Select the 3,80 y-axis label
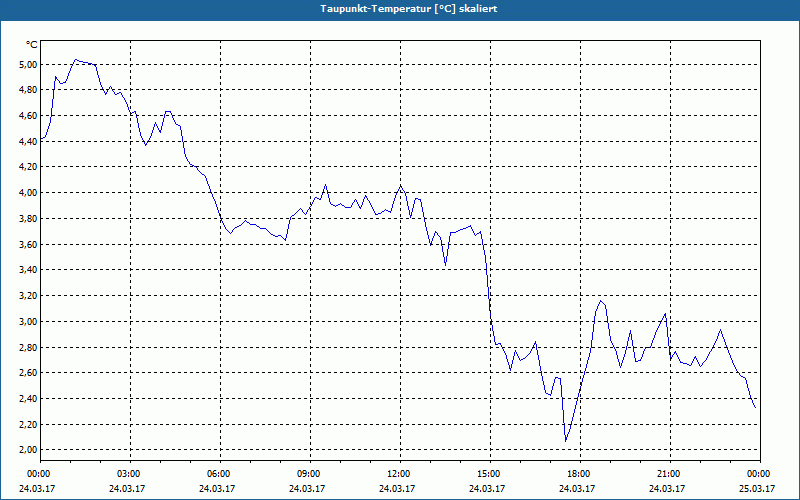Viewport: 800px width, 500px height. pyautogui.click(x=28, y=218)
